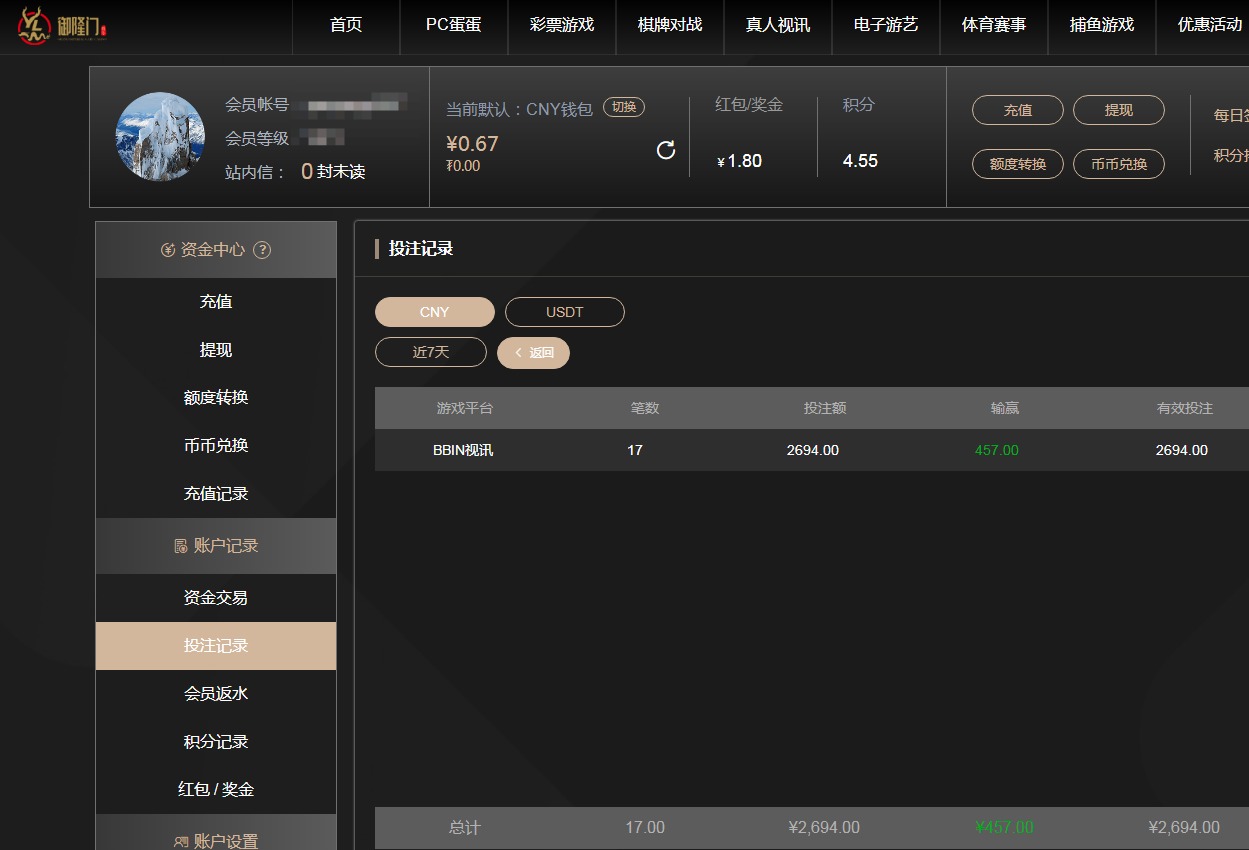Open the 近7天 date range selector
1249x850 pixels.
click(x=430, y=352)
